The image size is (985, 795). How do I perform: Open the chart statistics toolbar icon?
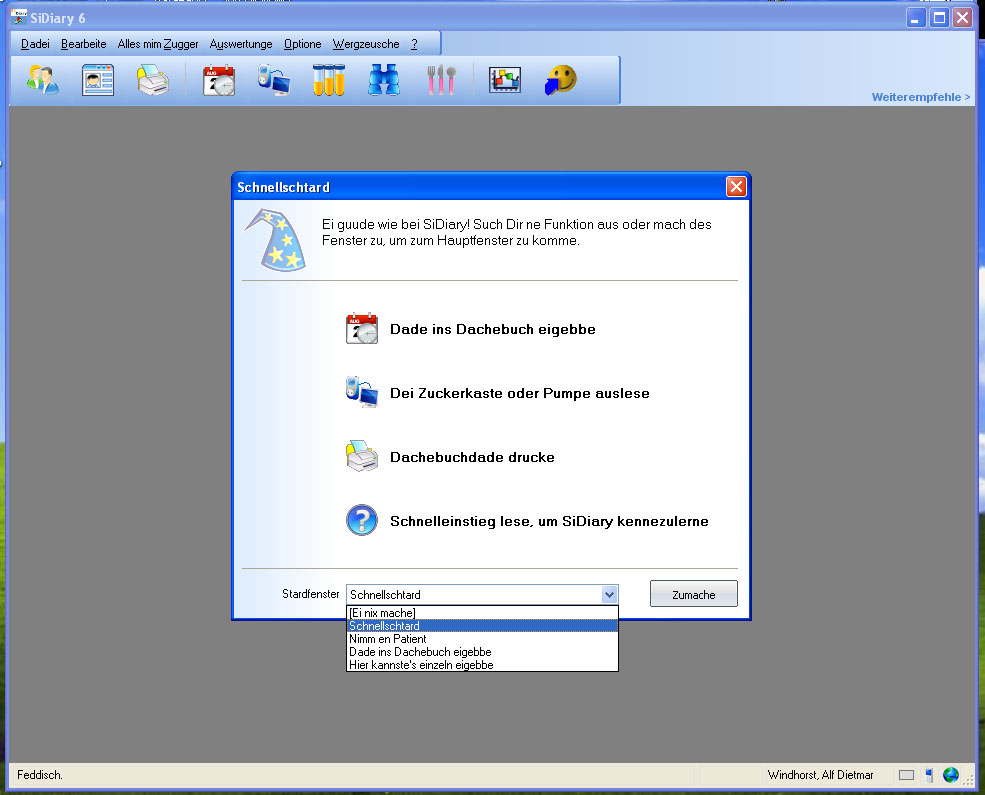504,80
